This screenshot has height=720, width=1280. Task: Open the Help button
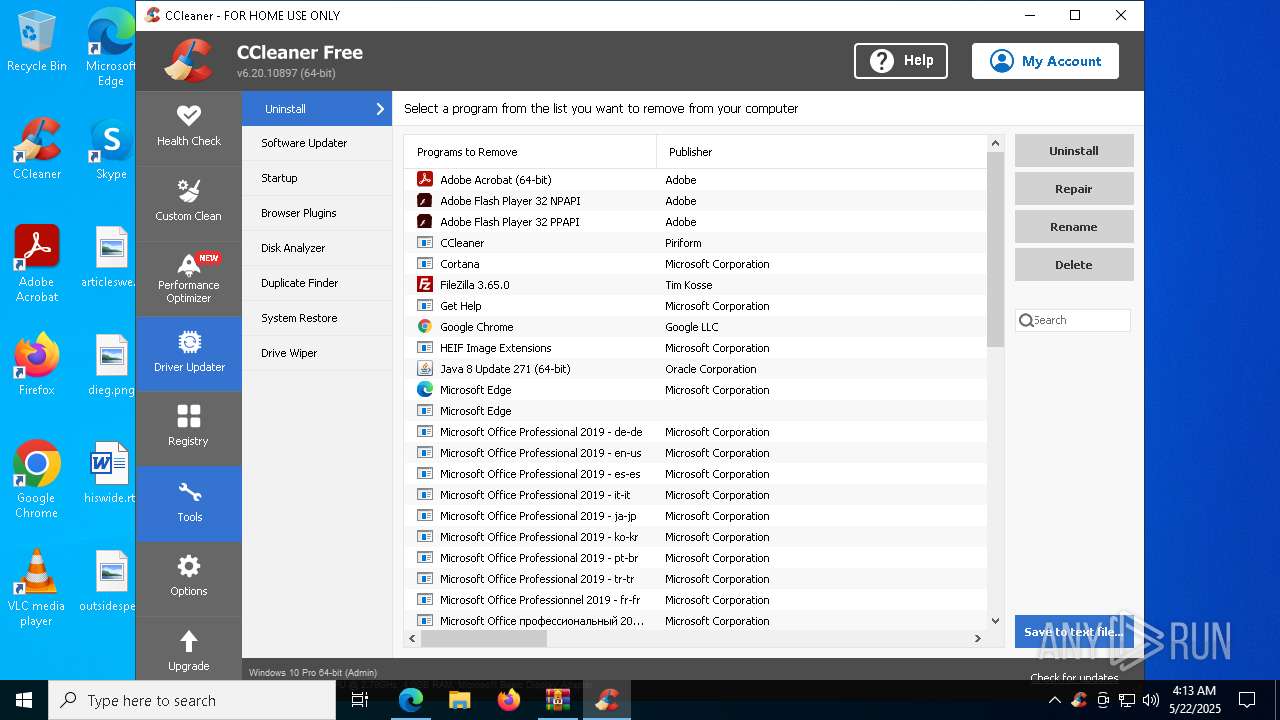pyautogui.click(x=901, y=61)
